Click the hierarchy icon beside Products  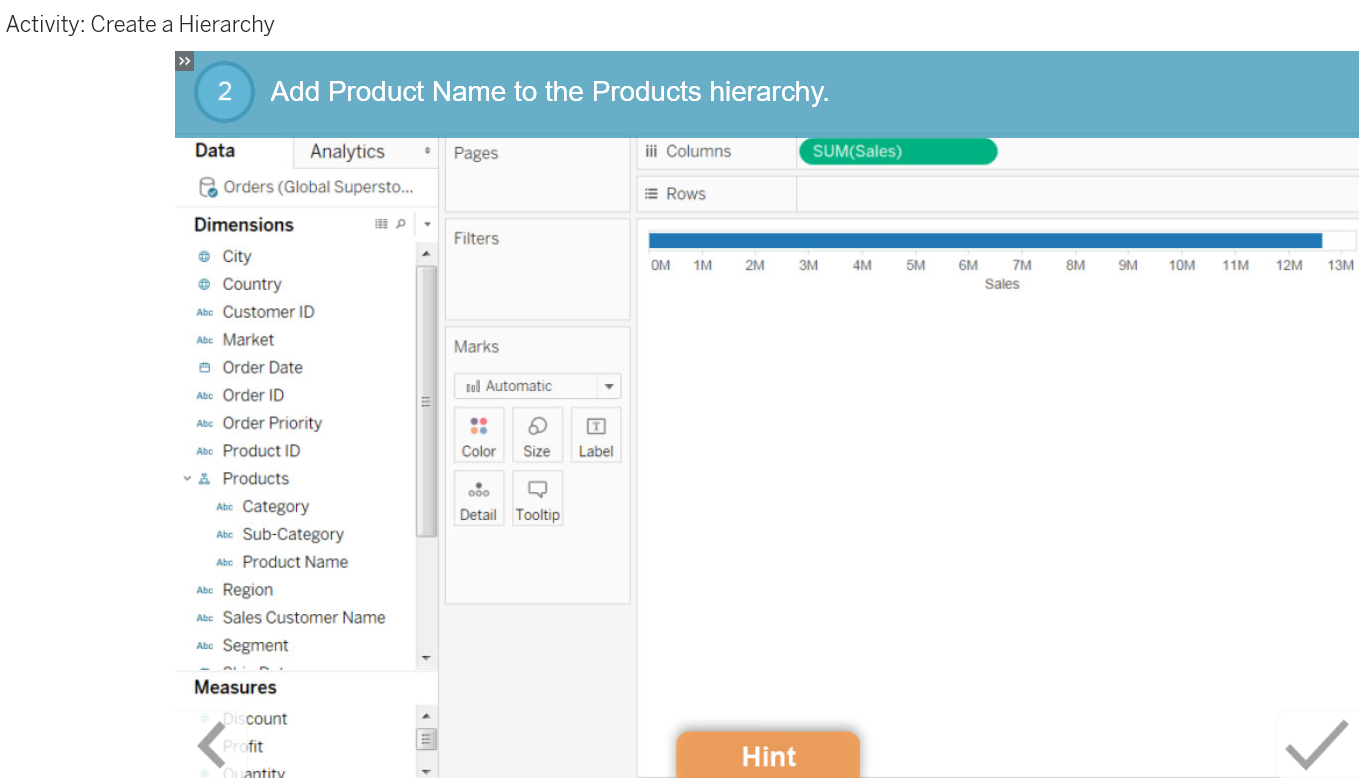click(205, 479)
